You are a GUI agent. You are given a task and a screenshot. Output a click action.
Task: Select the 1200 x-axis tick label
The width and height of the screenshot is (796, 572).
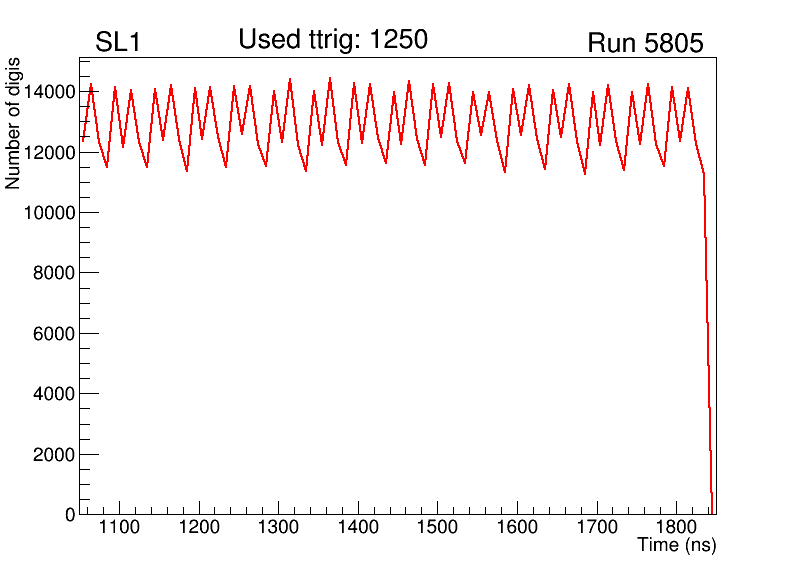199,528
